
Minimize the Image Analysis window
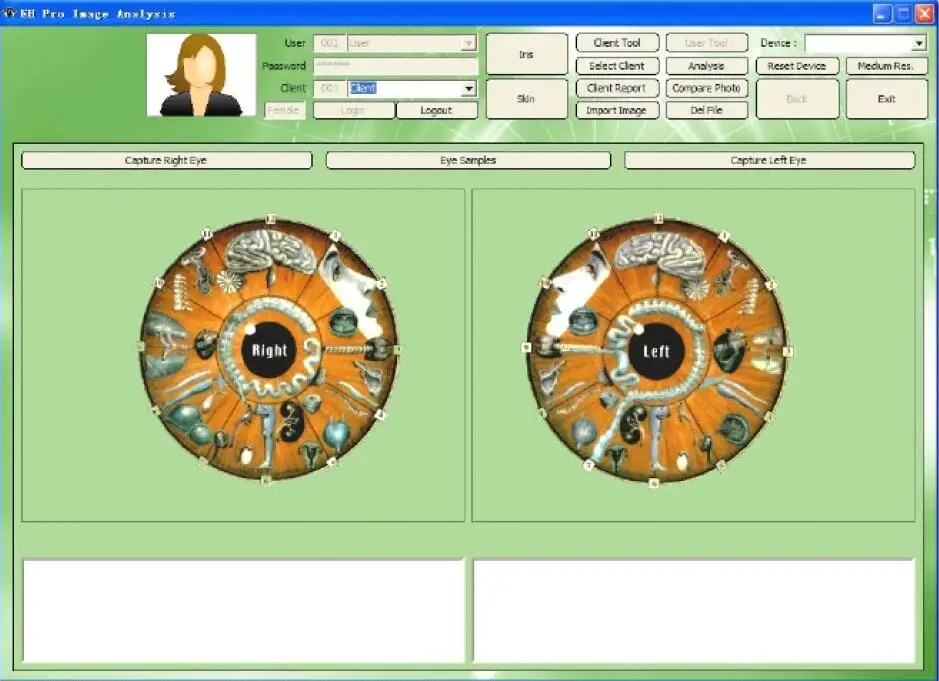(x=881, y=14)
